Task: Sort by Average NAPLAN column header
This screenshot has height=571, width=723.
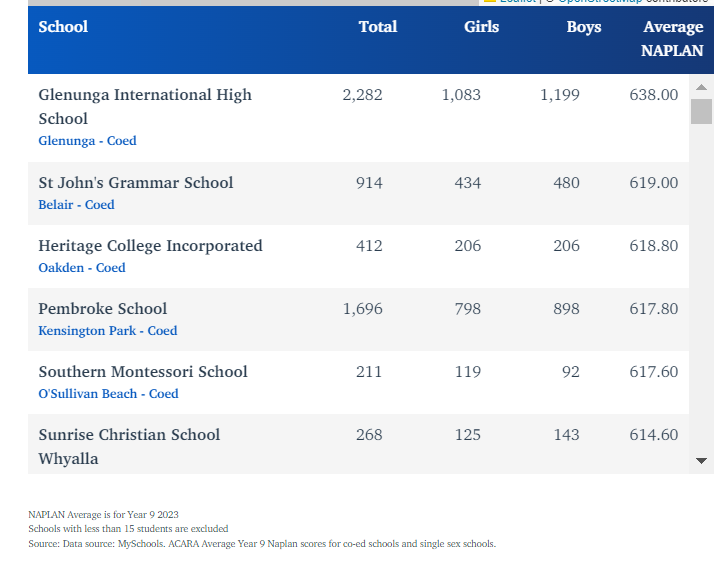Action: click(x=672, y=38)
